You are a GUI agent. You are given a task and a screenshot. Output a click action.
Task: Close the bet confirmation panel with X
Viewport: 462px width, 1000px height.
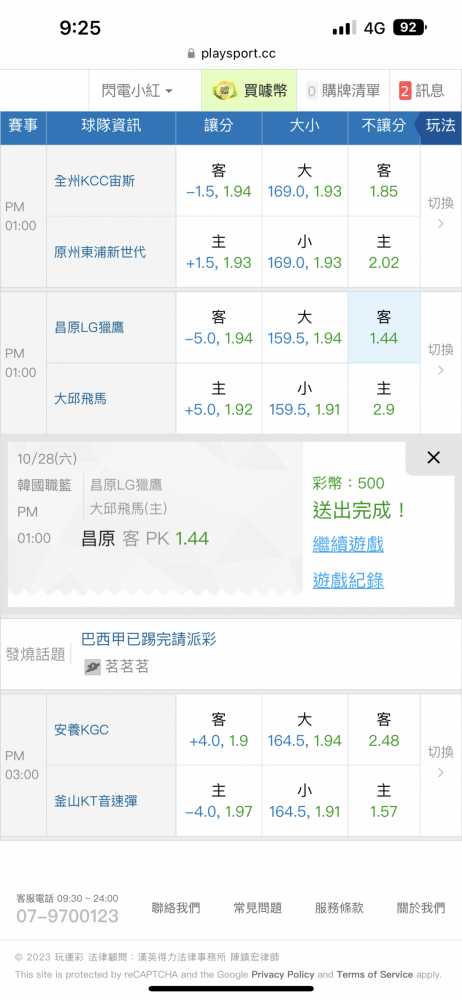point(433,457)
